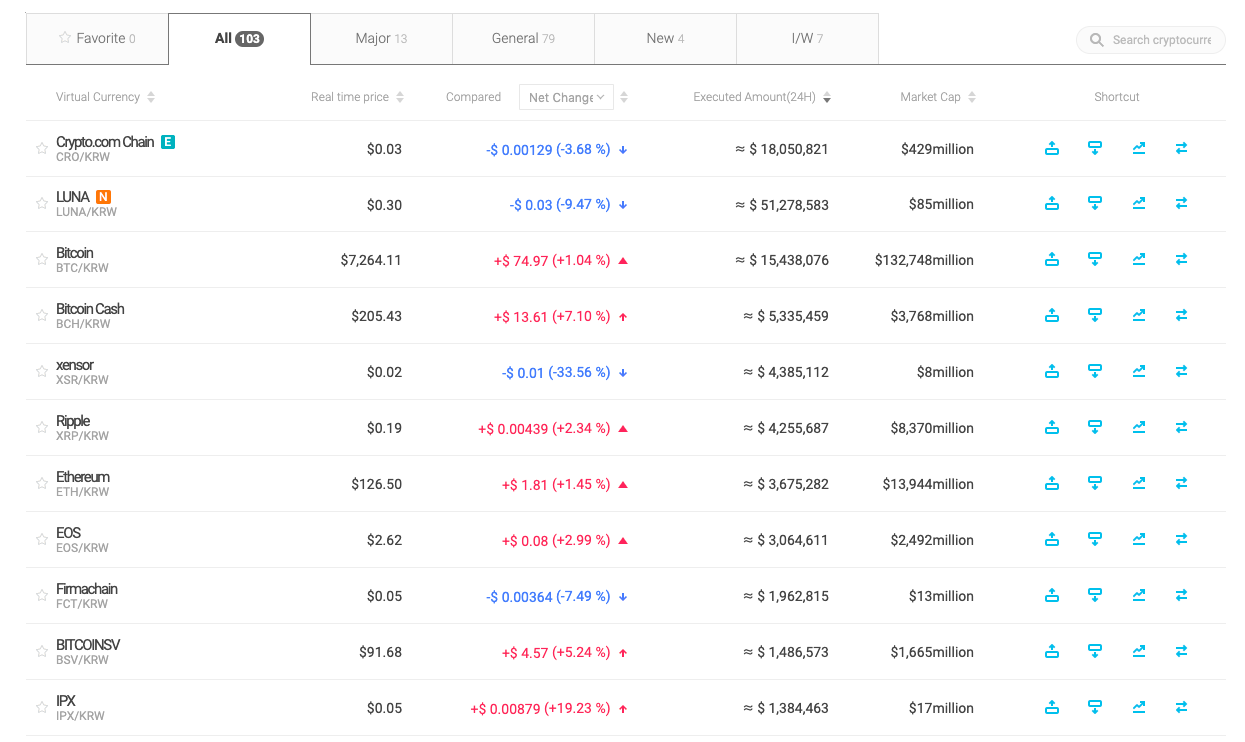
Task: Click the up-arrow tray icon in the Crypto.com Chain row
Action: (1052, 148)
